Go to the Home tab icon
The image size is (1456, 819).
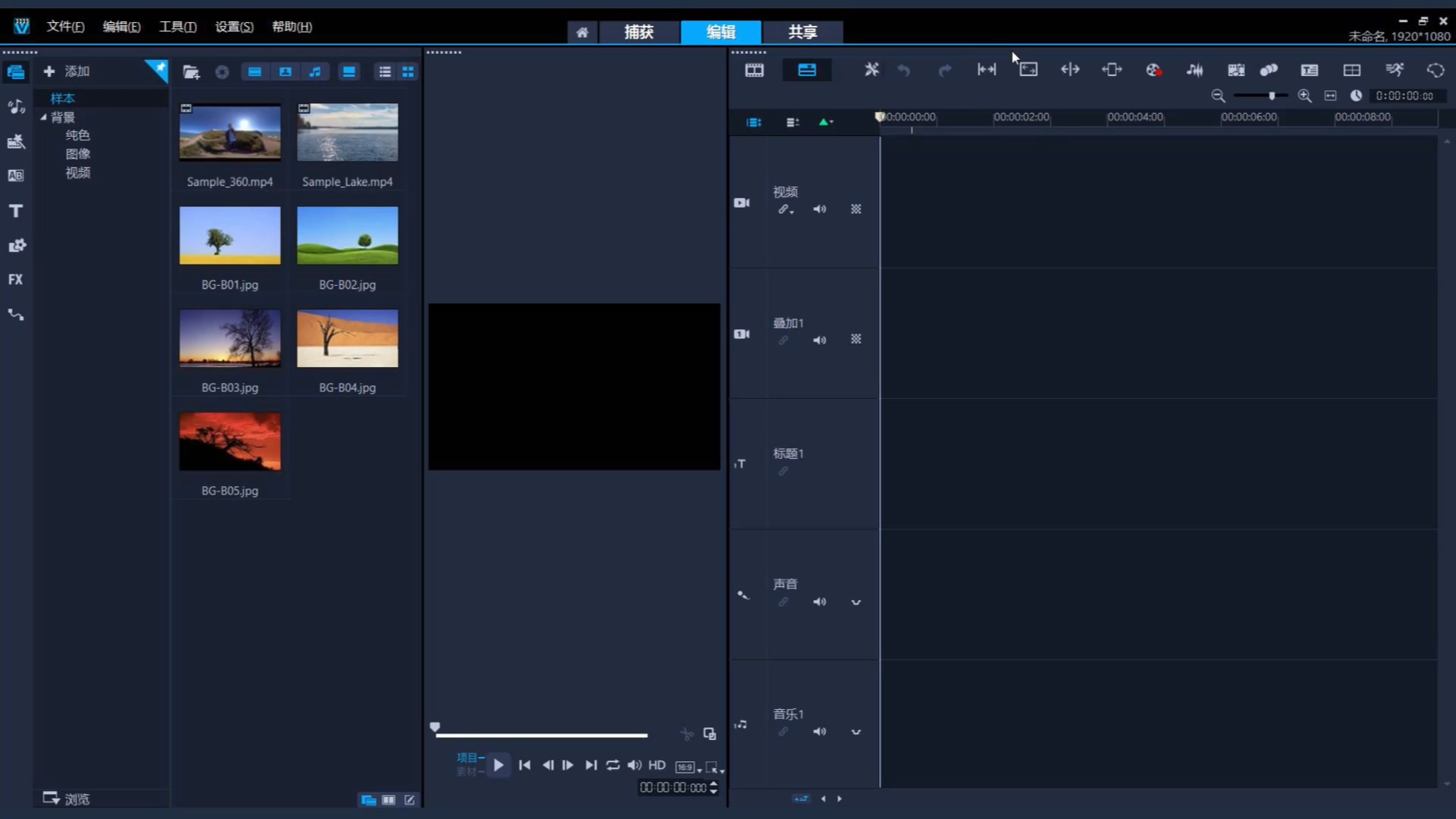(582, 32)
